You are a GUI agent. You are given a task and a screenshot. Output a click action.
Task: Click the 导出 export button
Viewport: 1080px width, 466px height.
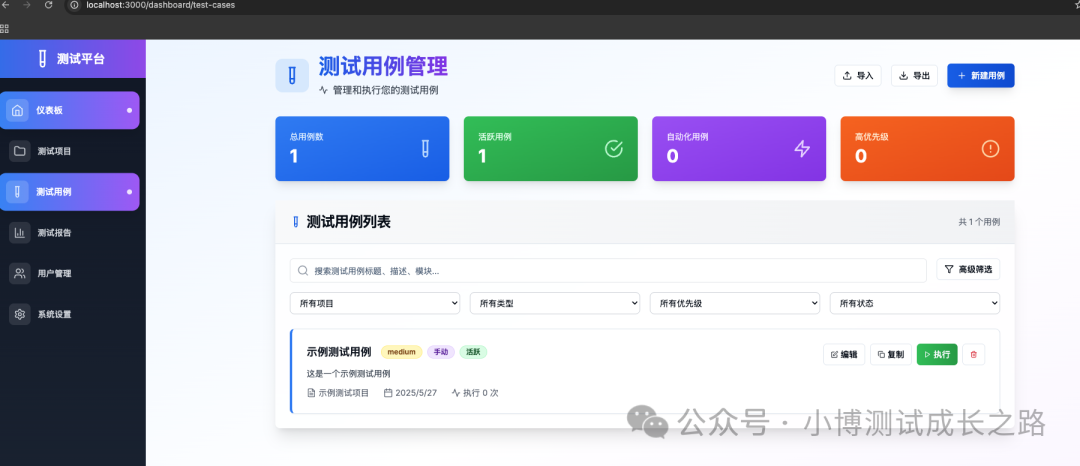(914, 76)
